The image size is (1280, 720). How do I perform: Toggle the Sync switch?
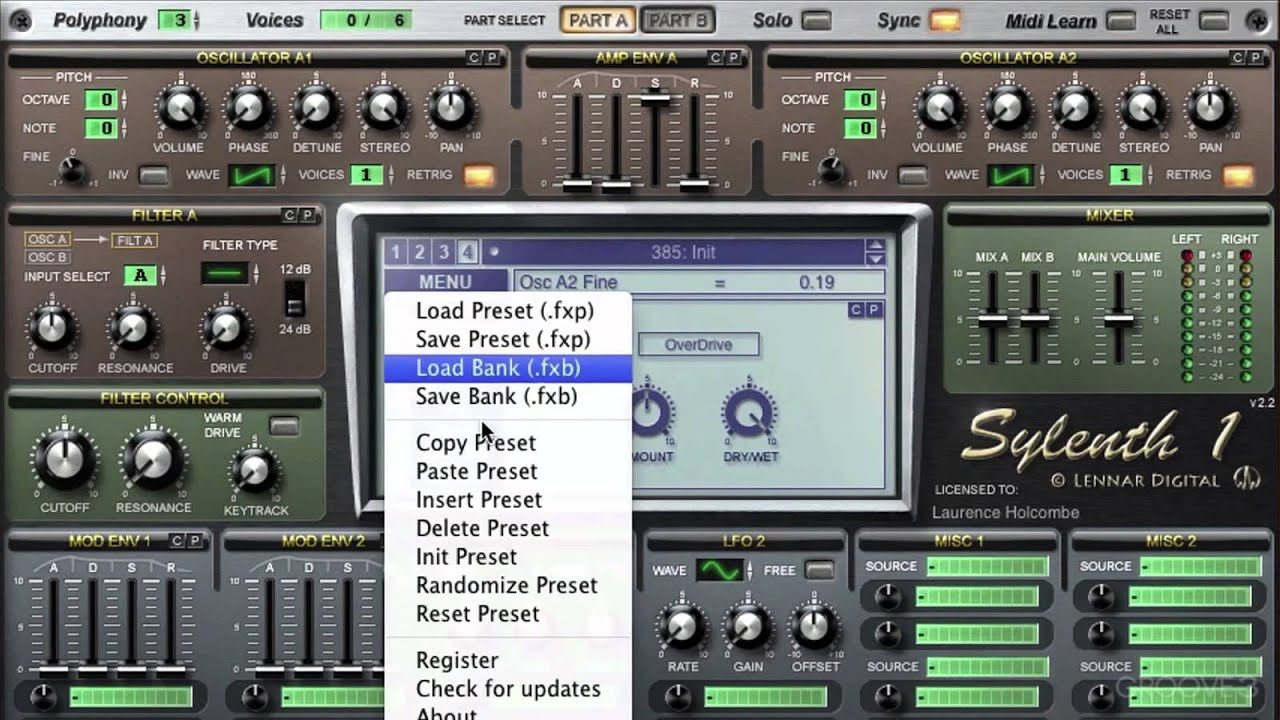click(944, 20)
